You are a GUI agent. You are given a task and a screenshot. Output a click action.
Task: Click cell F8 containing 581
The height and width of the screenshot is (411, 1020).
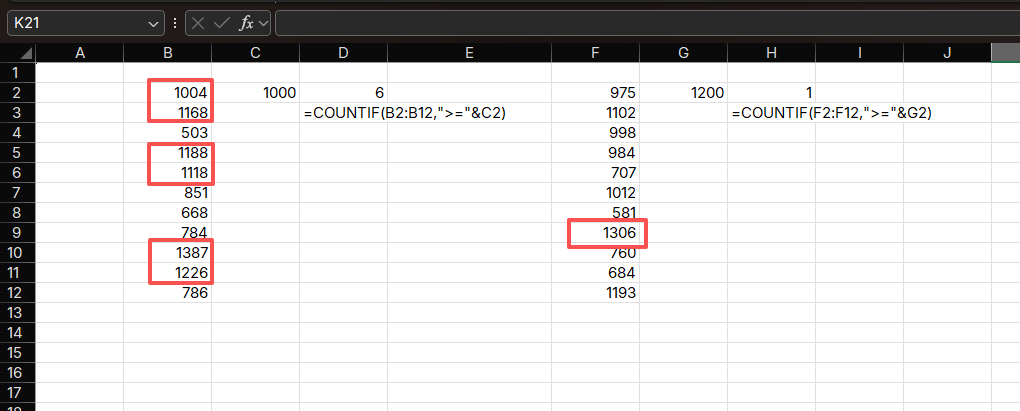(595, 213)
